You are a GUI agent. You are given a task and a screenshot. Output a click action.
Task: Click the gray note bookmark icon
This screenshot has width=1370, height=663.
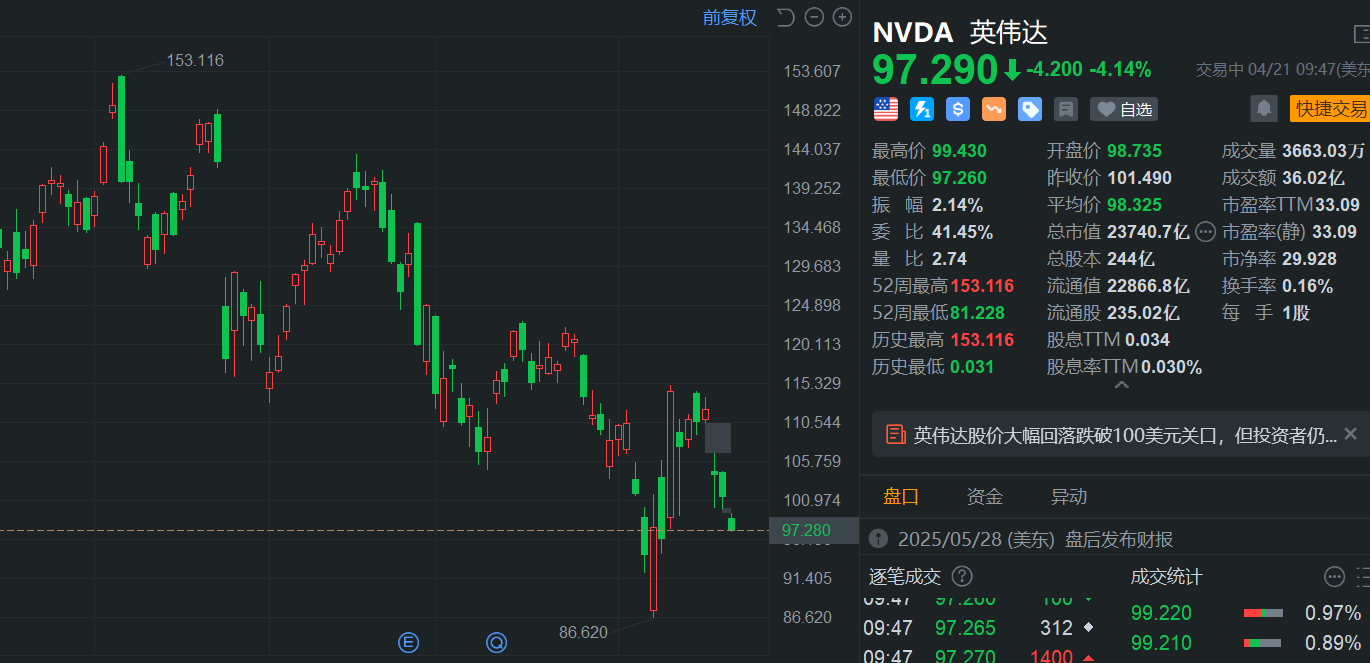click(x=1066, y=109)
